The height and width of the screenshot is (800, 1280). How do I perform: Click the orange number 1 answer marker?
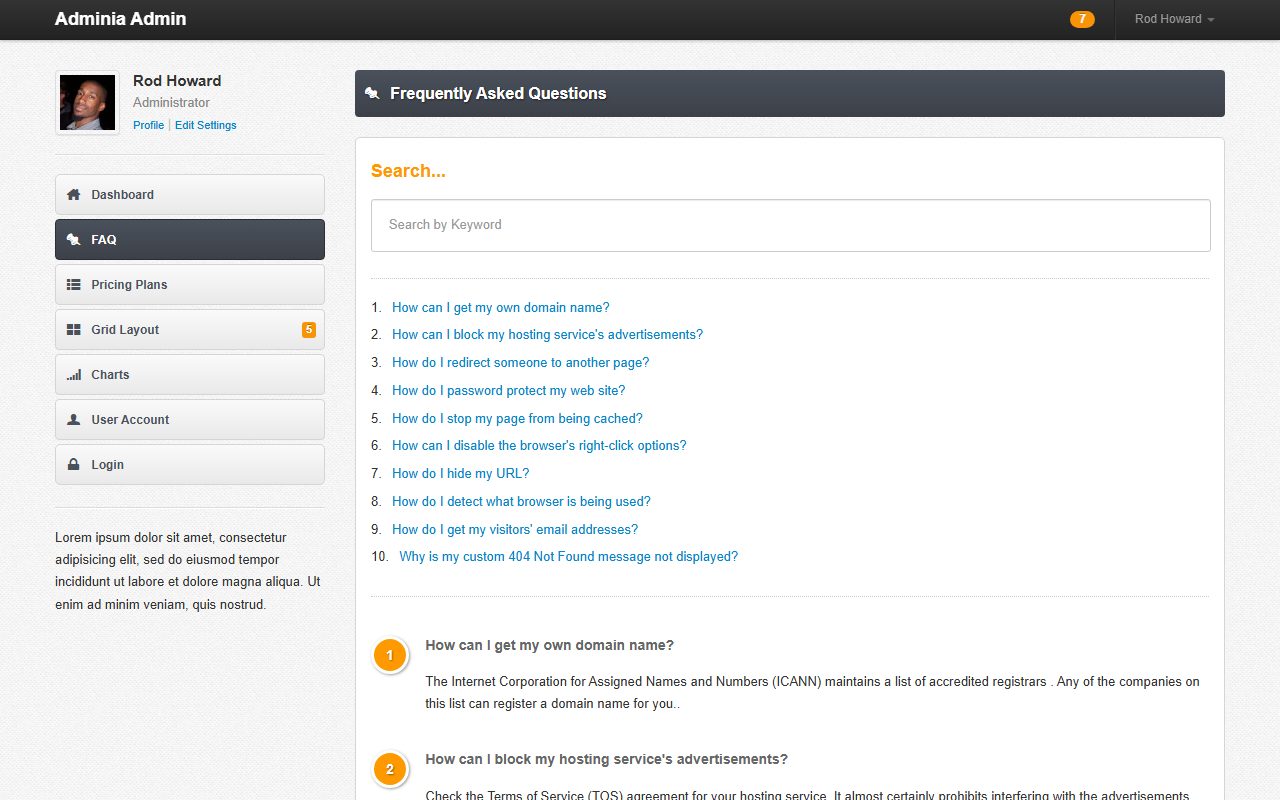click(390, 657)
